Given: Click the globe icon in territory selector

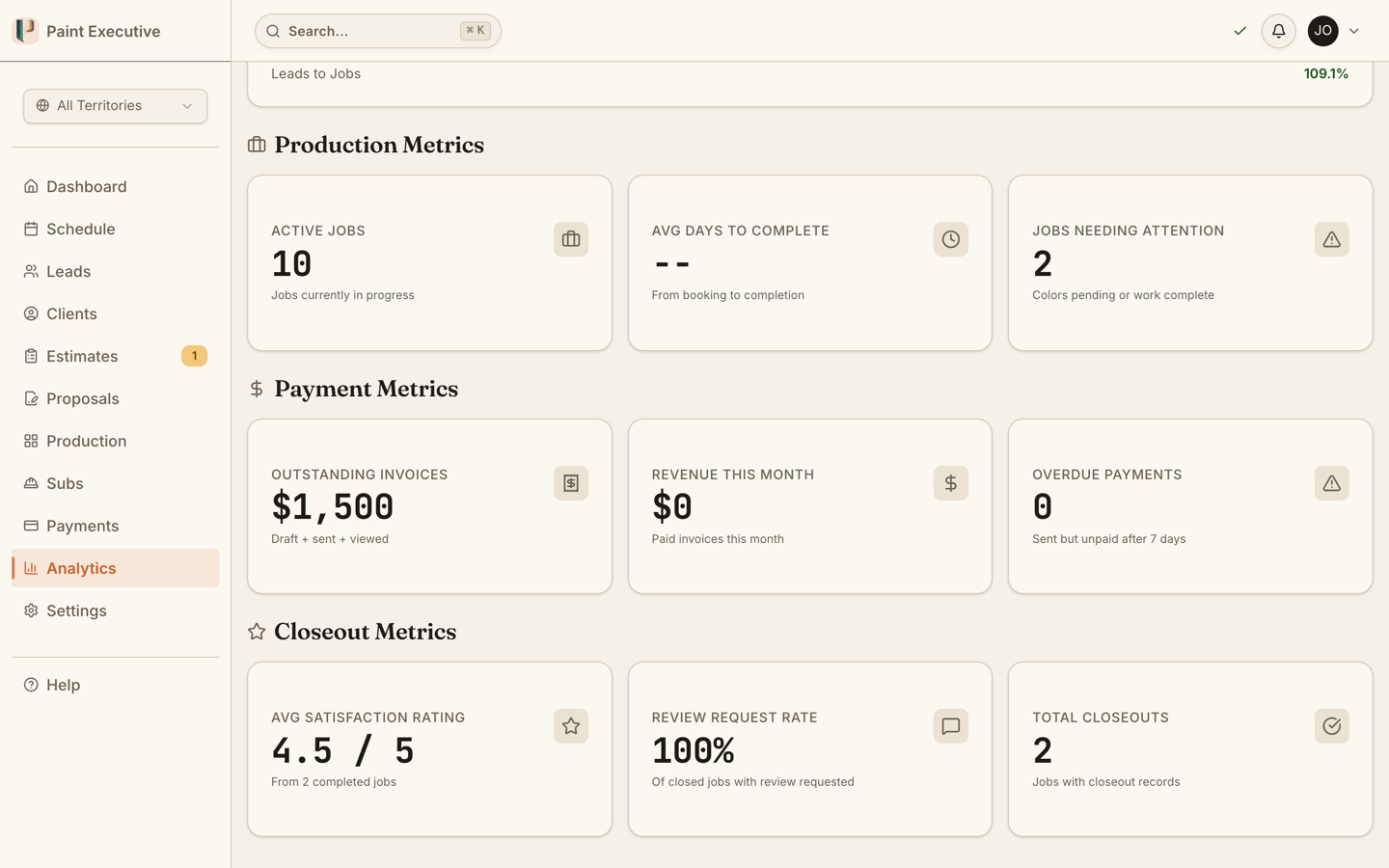Looking at the screenshot, I should [x=42, y=106].
